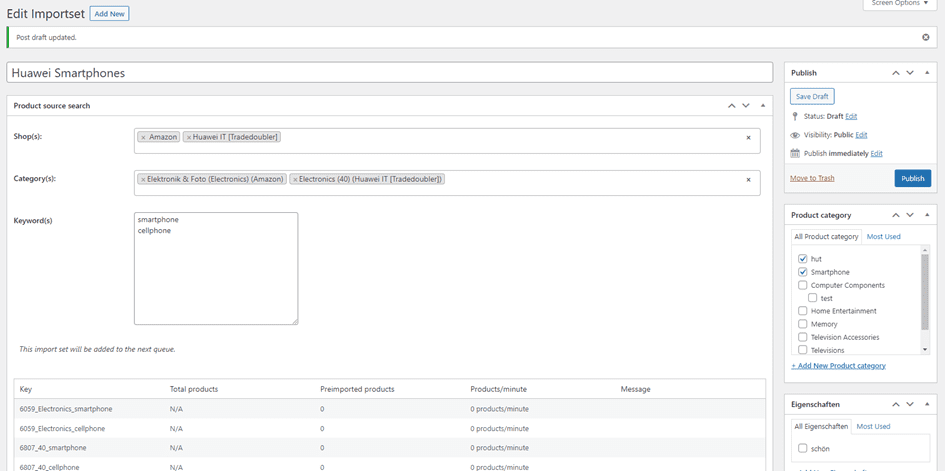945x471 pixels.
Task: Dismiss the 'Post draft updated' notice
Action: pyautogui.click(x=925, y=37)
